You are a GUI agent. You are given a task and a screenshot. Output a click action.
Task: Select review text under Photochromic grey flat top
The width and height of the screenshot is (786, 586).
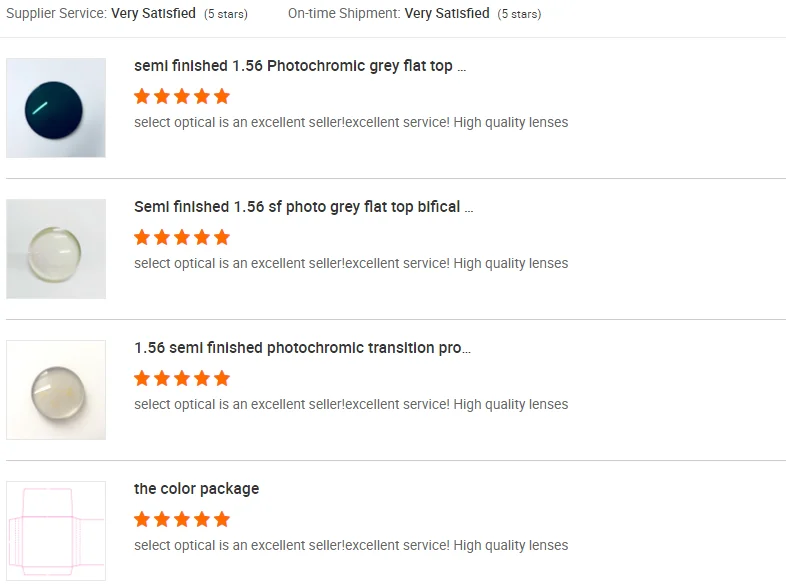(x=350, y=122)
